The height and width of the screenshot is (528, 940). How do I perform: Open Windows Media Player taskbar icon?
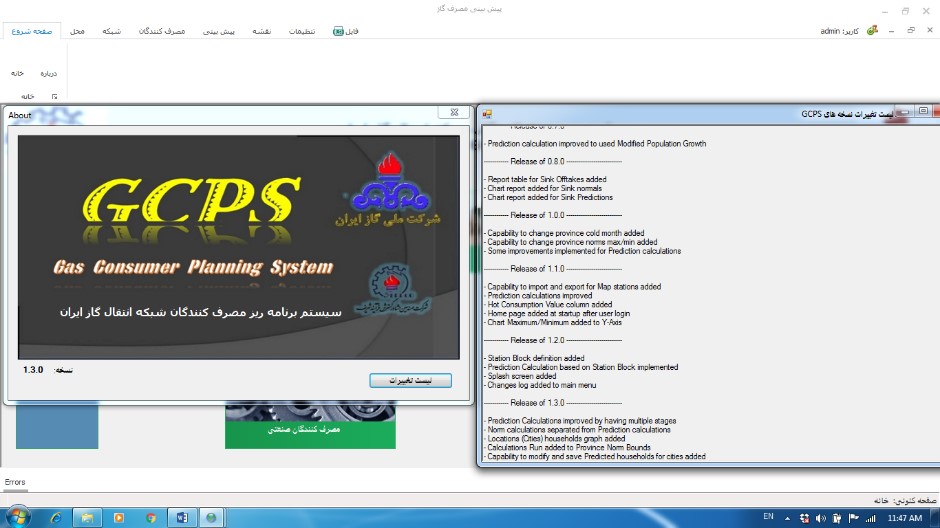(x=119, y=518)
